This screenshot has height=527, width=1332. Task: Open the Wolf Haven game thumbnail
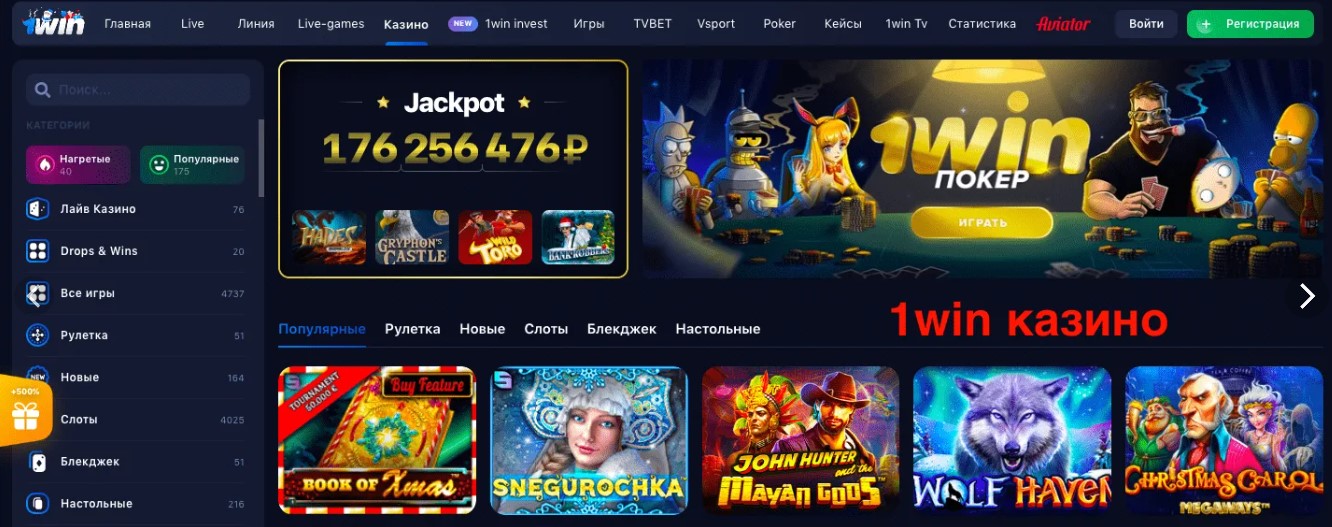[x=1012, y=440]
